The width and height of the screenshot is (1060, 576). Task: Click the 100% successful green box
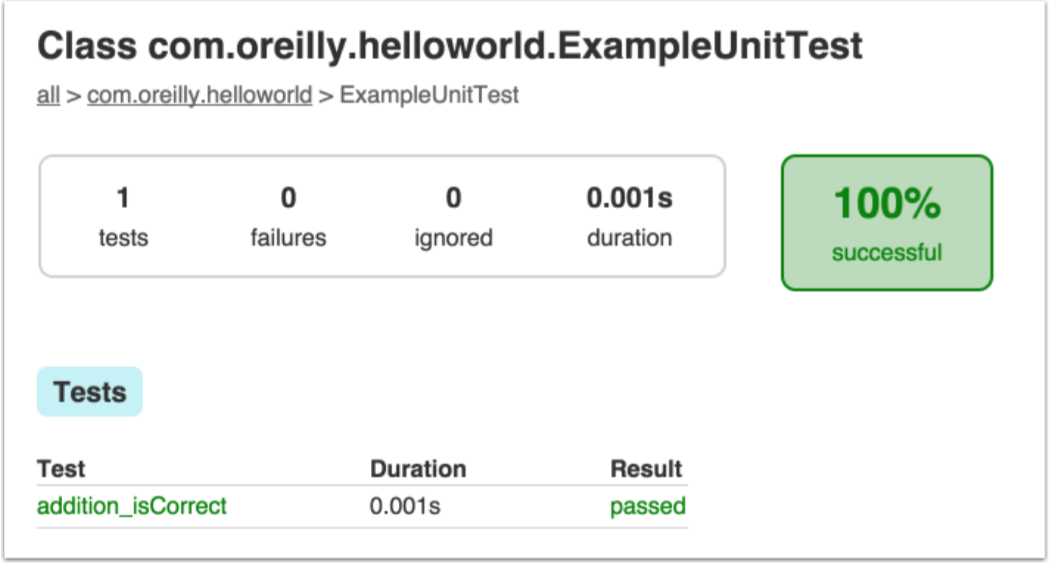tap(887, 223)
